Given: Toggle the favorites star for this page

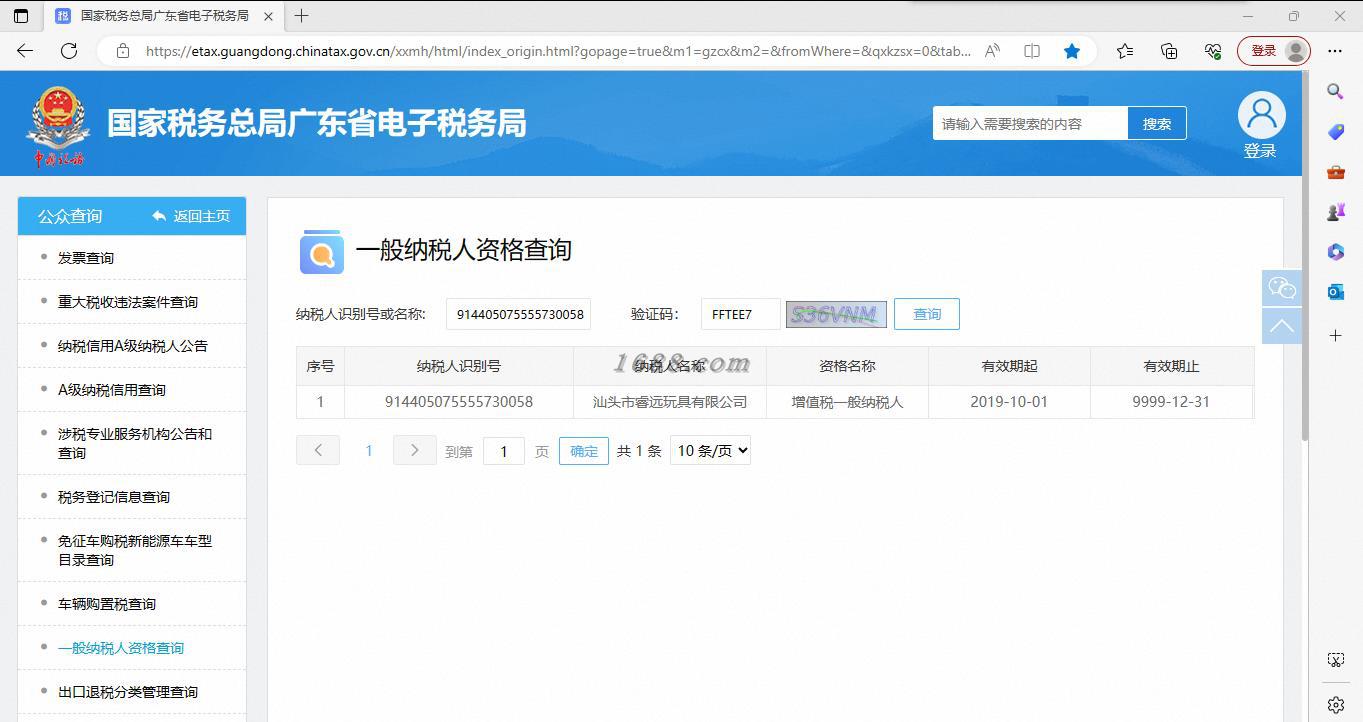Looking at the screenshot, I should pyautogui.click(x=1072, y=51).
